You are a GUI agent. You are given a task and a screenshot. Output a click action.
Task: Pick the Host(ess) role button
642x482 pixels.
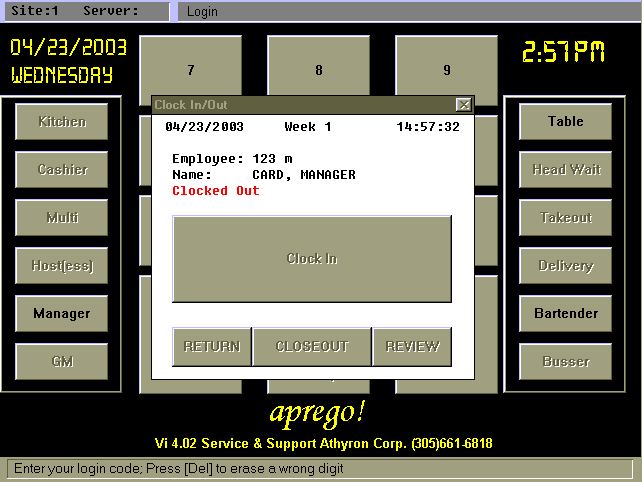(62, 266)
